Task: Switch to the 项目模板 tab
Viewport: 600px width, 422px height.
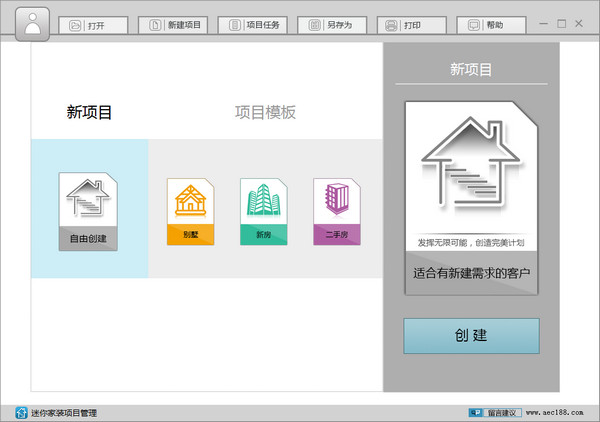Action: point(265,112)
